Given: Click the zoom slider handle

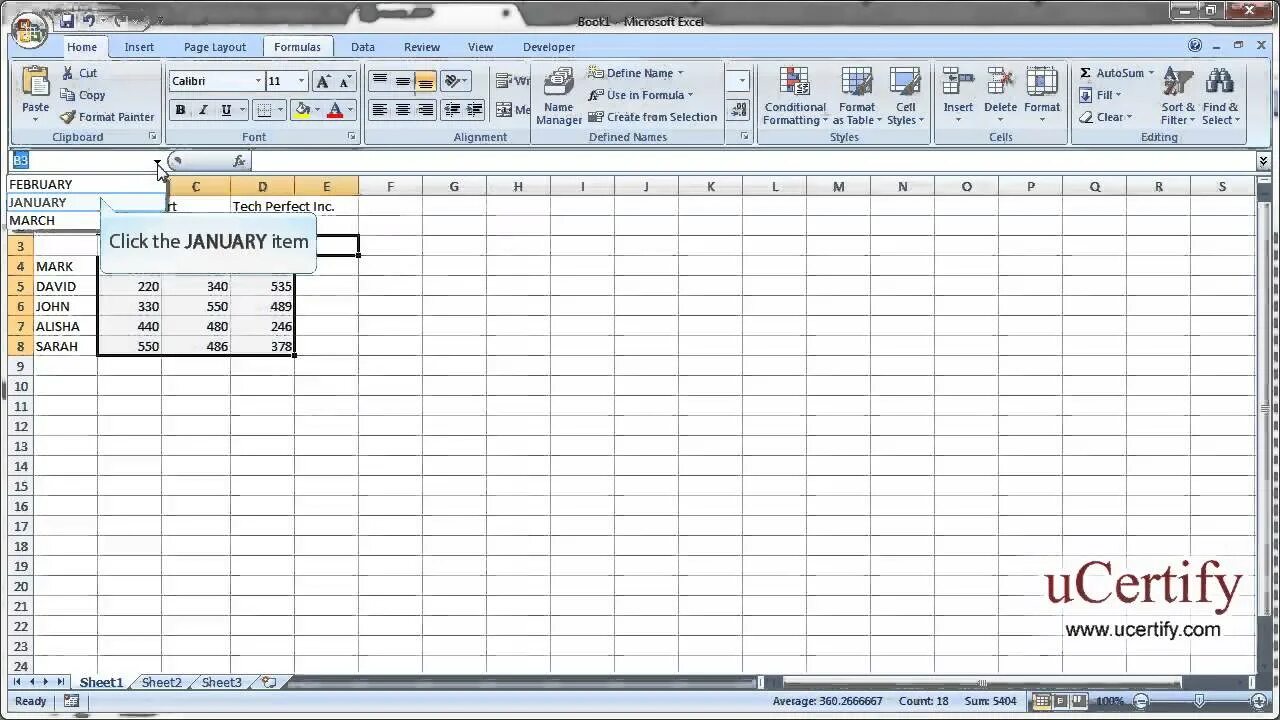Looking at the screenshot, I should click(x=1198, y=701).
